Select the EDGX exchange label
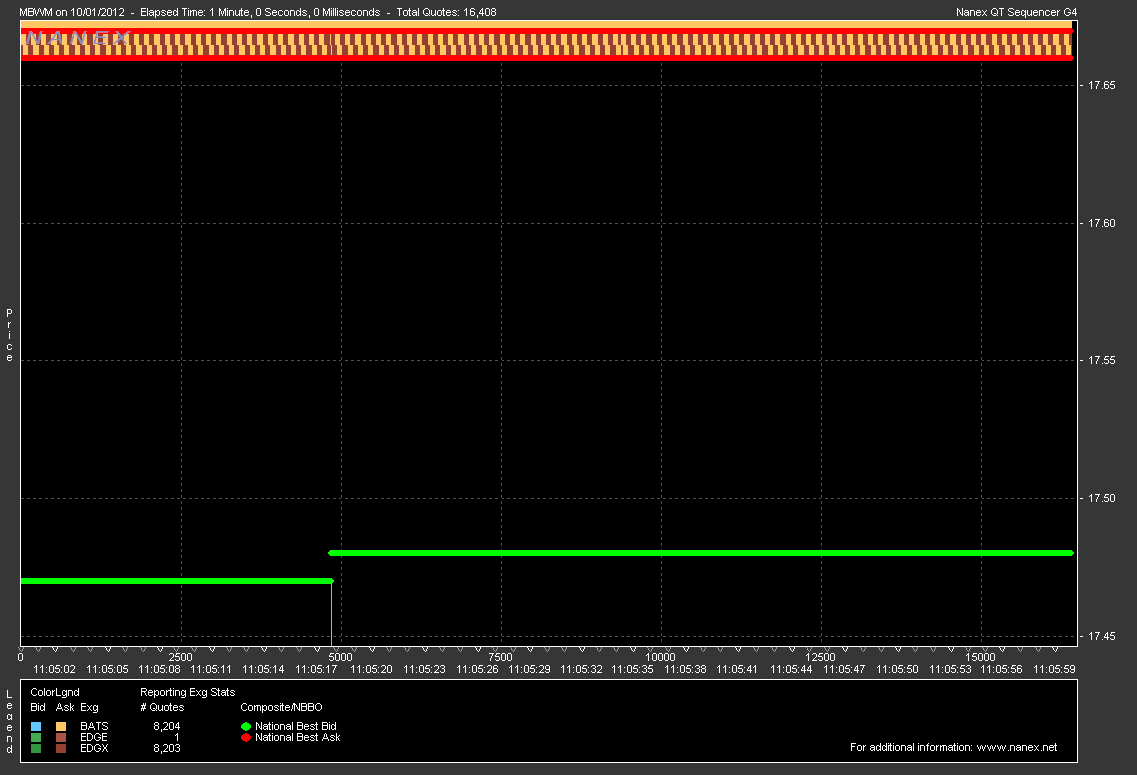 [94, 748]
